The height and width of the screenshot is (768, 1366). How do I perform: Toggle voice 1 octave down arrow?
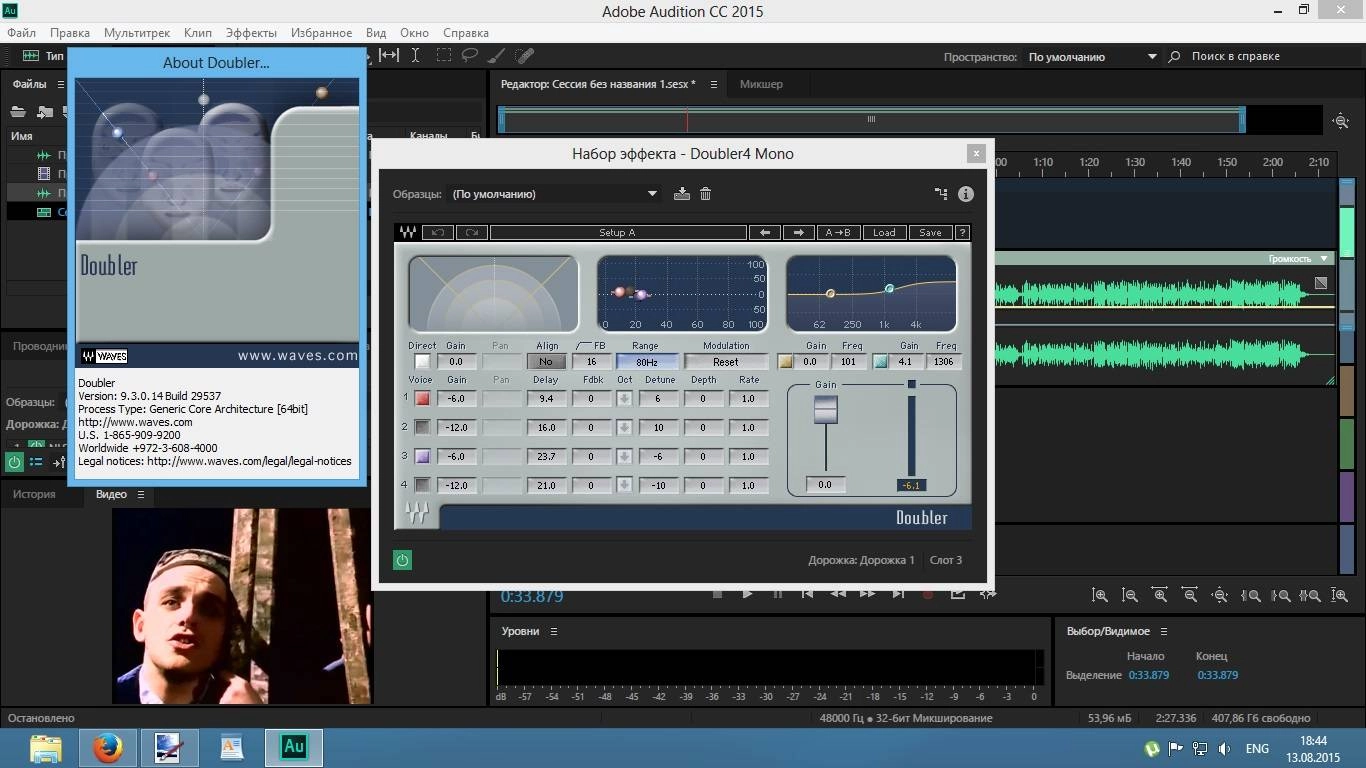pyautogui.click(x=625, y=398)
